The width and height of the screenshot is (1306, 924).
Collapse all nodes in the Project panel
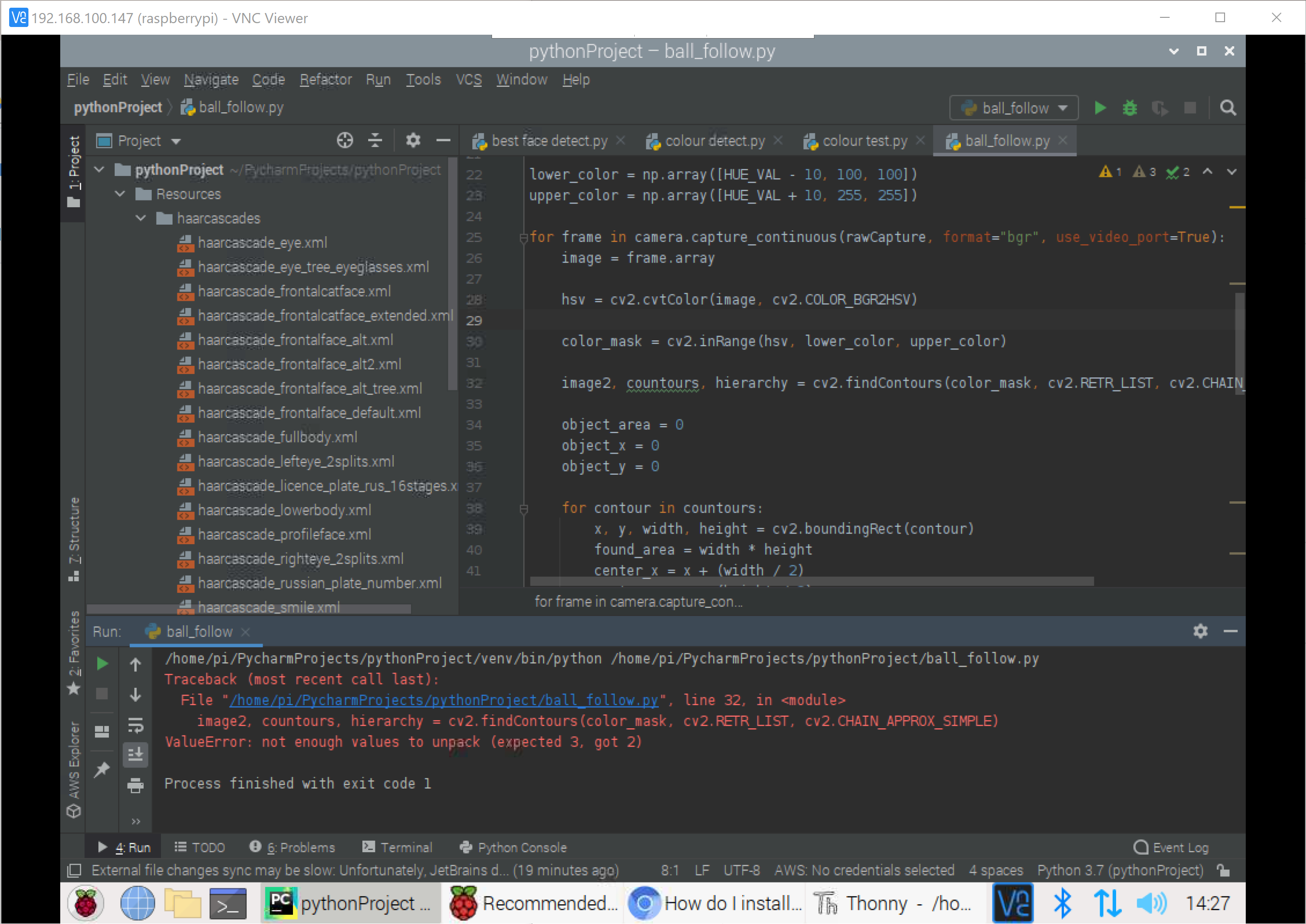(375, 141)
